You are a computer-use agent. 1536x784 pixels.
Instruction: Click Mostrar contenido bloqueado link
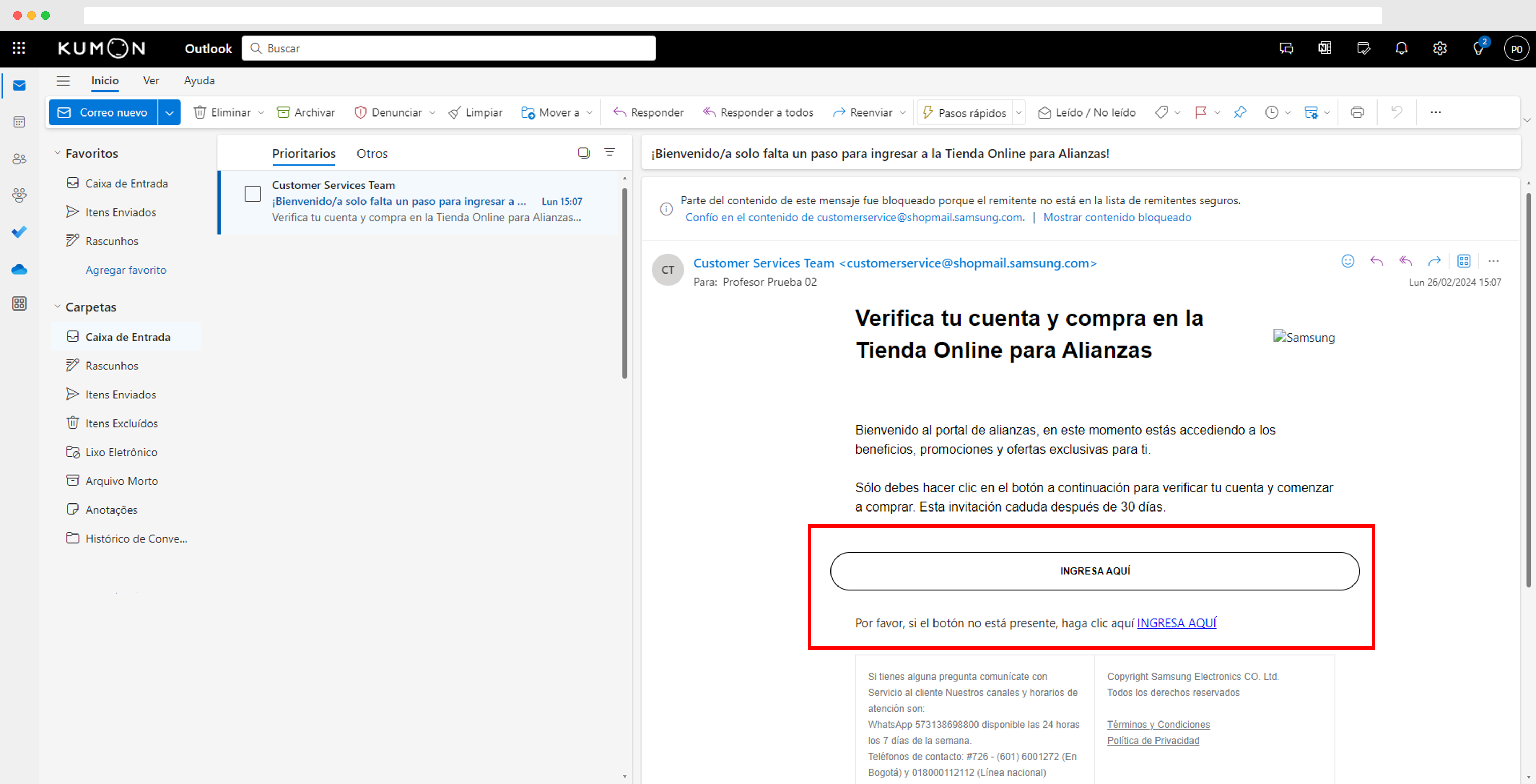tap(1117, 217)
